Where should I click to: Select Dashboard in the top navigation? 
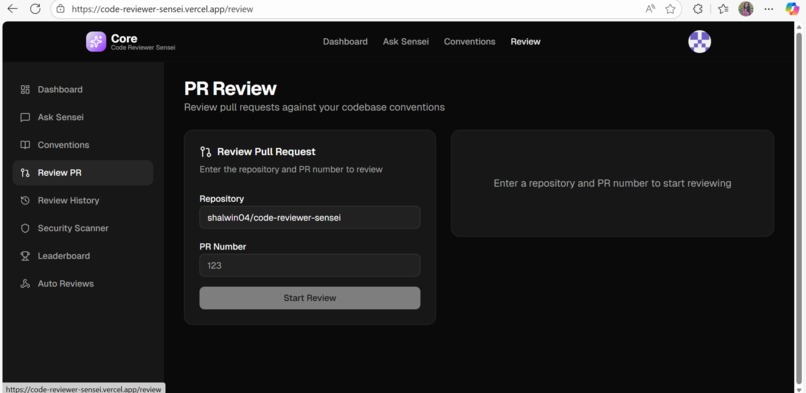pyautogui.click(x=345, y=42)
